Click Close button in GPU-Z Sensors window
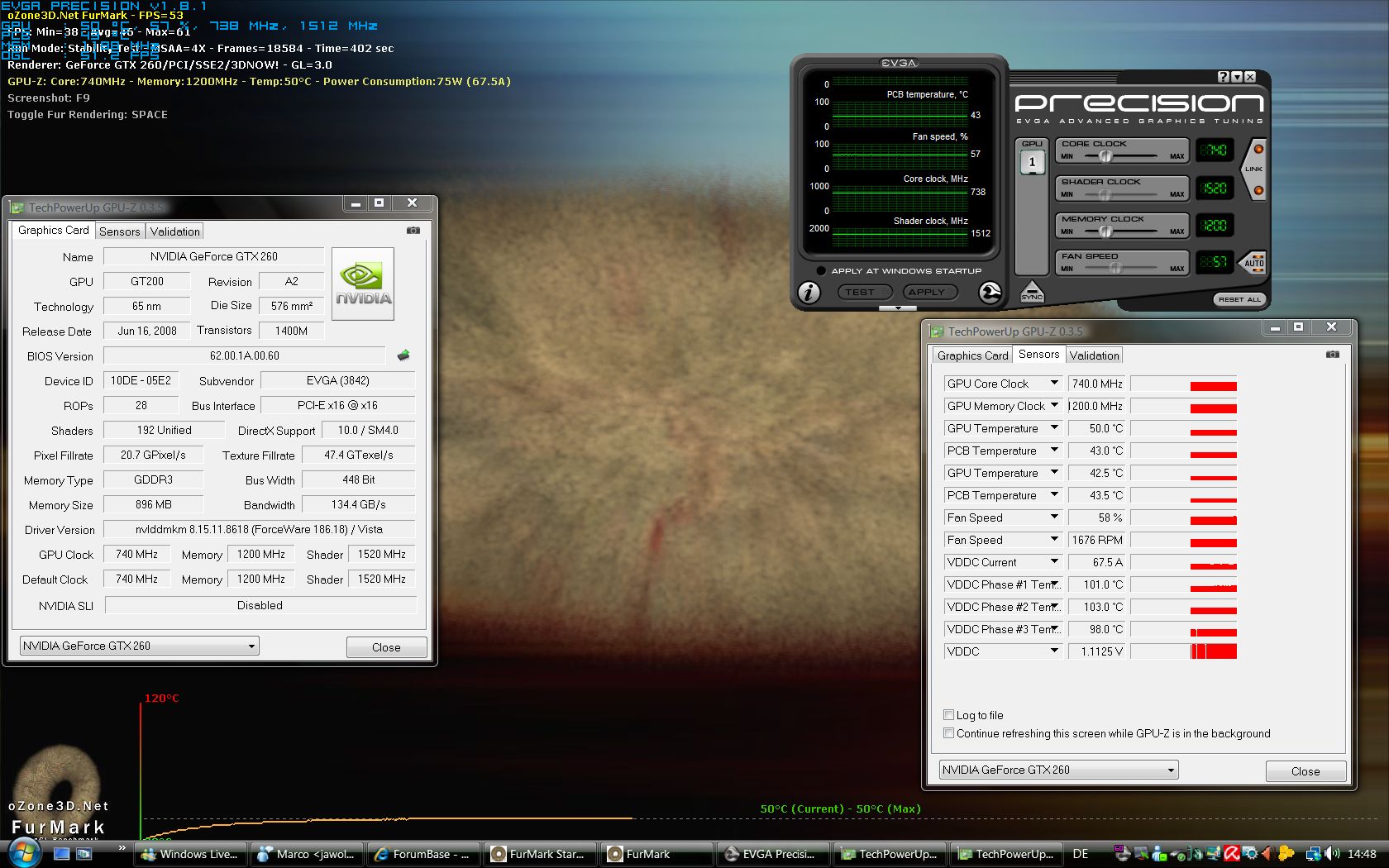The image size is (1389, 868). coord(1305,771)
